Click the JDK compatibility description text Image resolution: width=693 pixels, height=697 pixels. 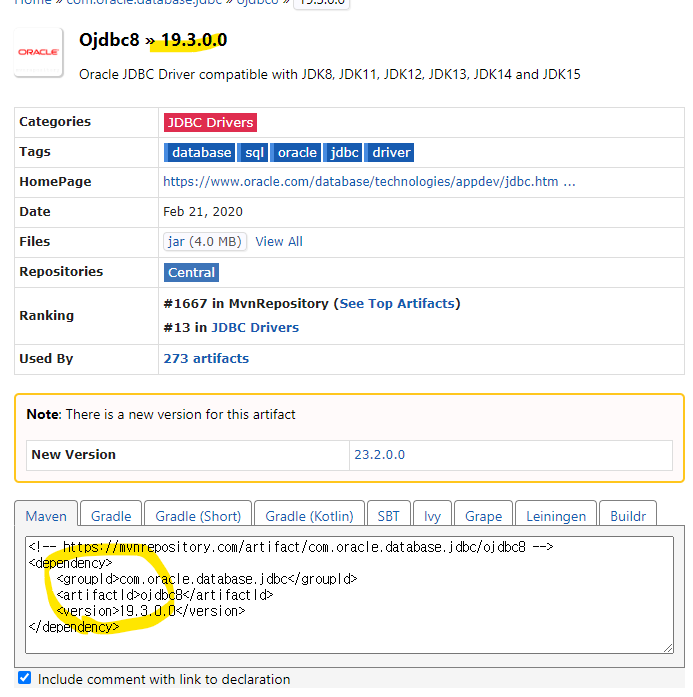(330, 74)
